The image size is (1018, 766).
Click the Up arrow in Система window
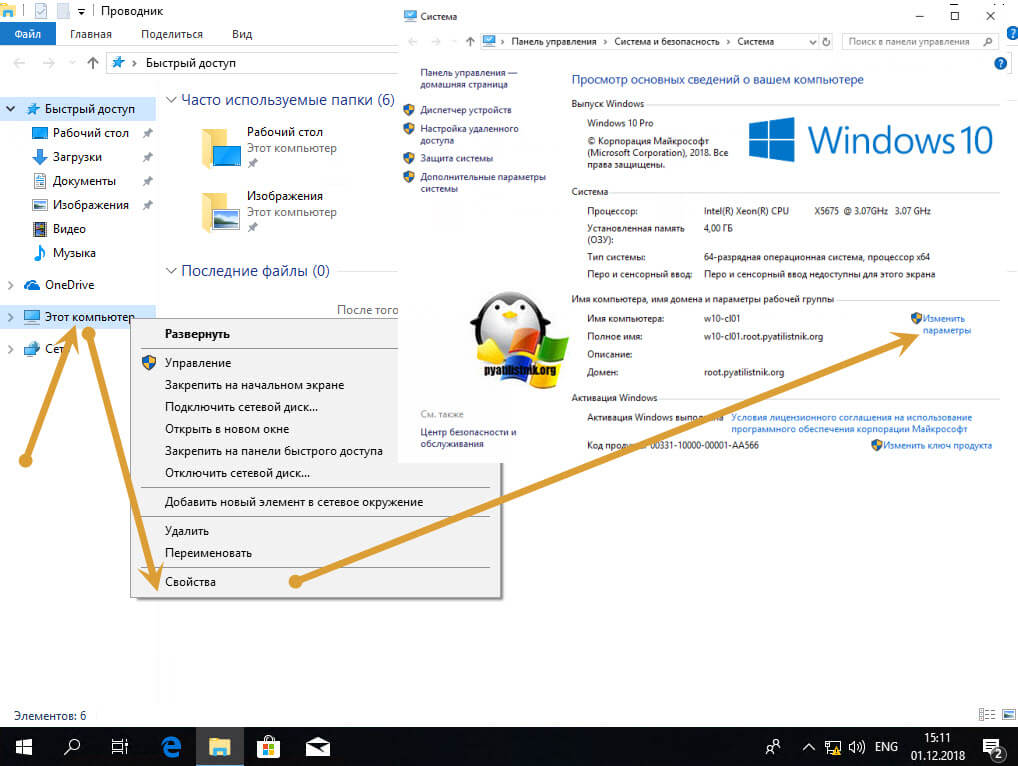click(470, 42)
